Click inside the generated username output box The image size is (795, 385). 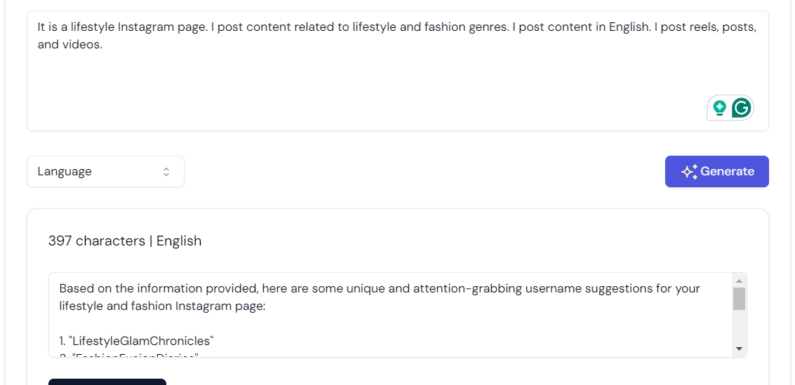391,315
